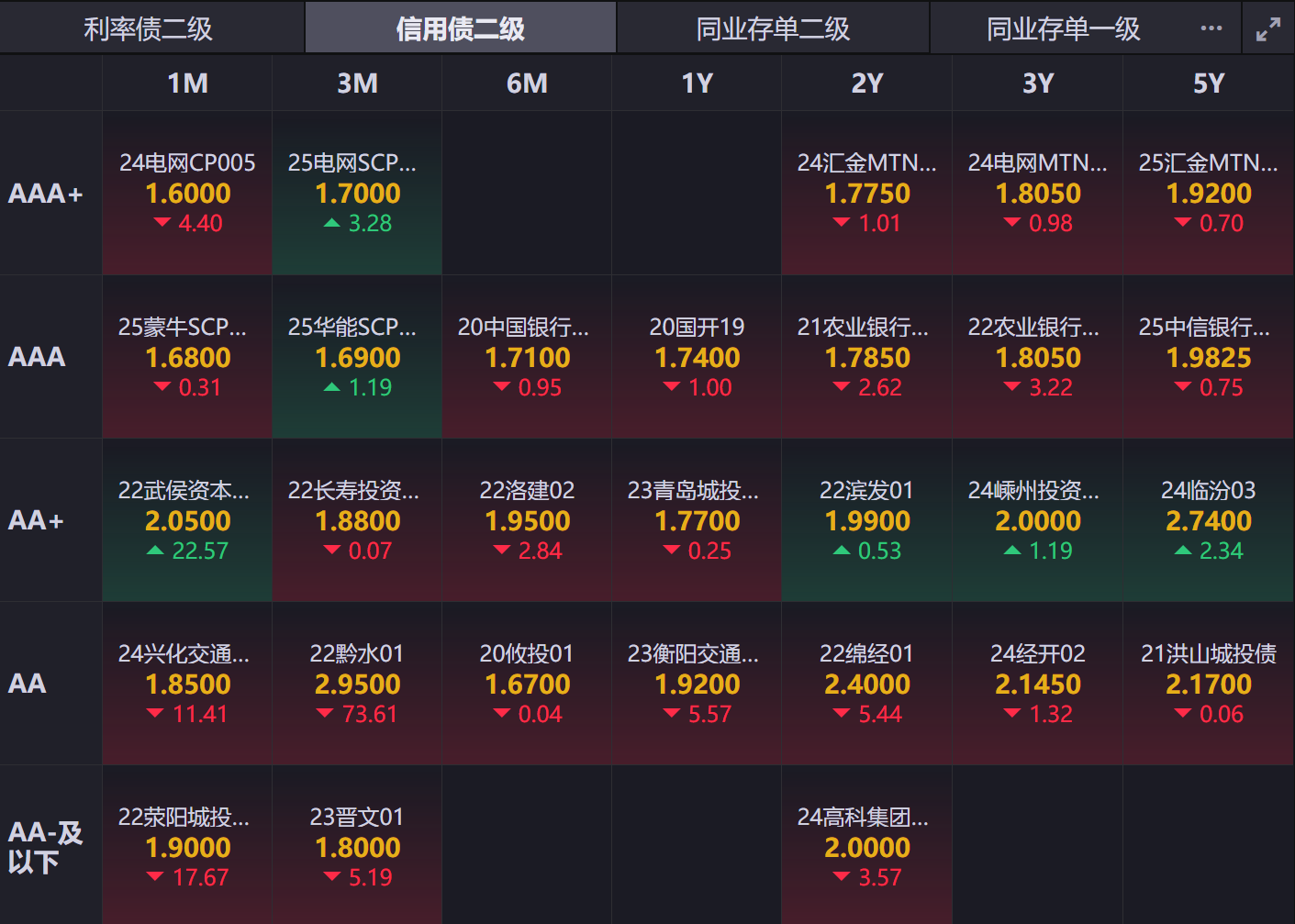Open the 22绵经01 bond cell

[x=867, y=684]
